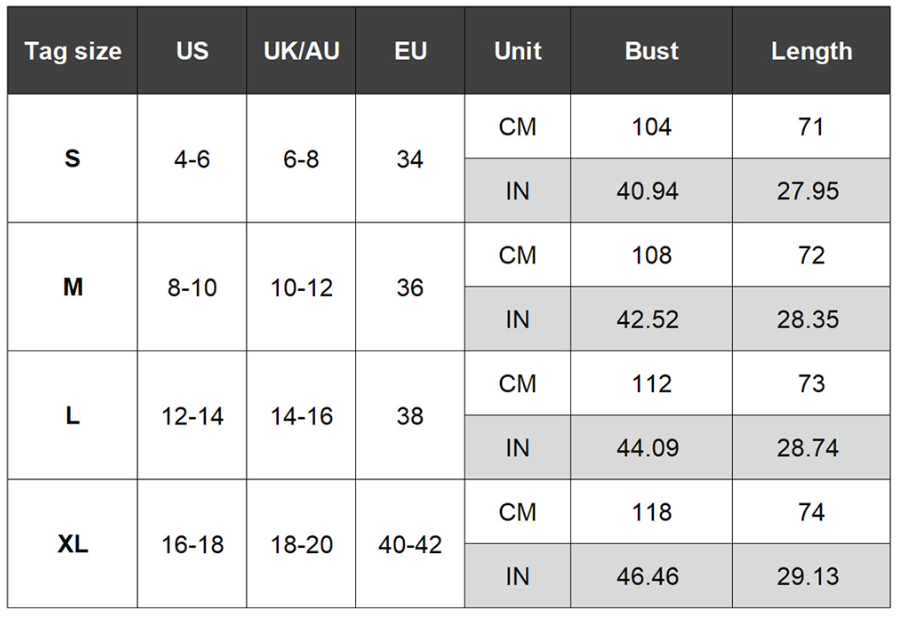Screen dimensions: 898x621
Task: Select the S tag size cell
Action: click(x=73, y=159)
